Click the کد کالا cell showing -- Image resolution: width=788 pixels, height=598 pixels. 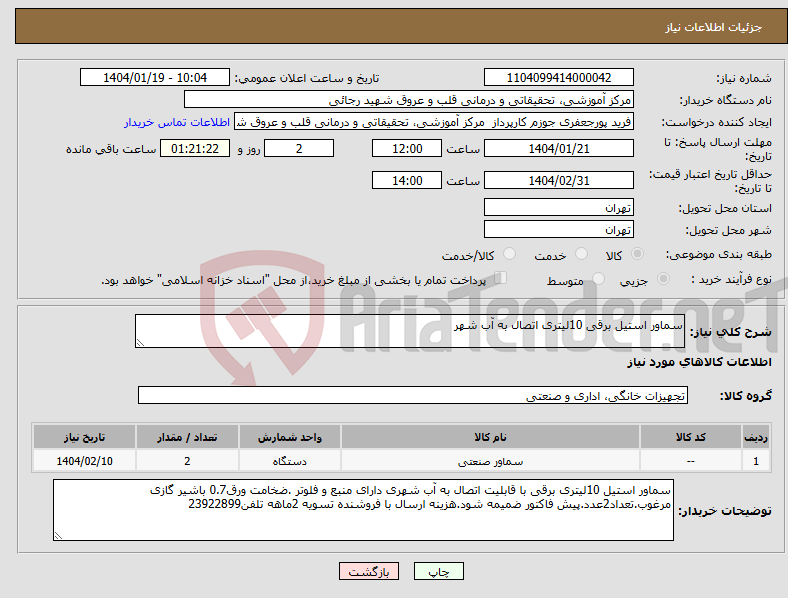pyautogui.click(x=691, y=461)
